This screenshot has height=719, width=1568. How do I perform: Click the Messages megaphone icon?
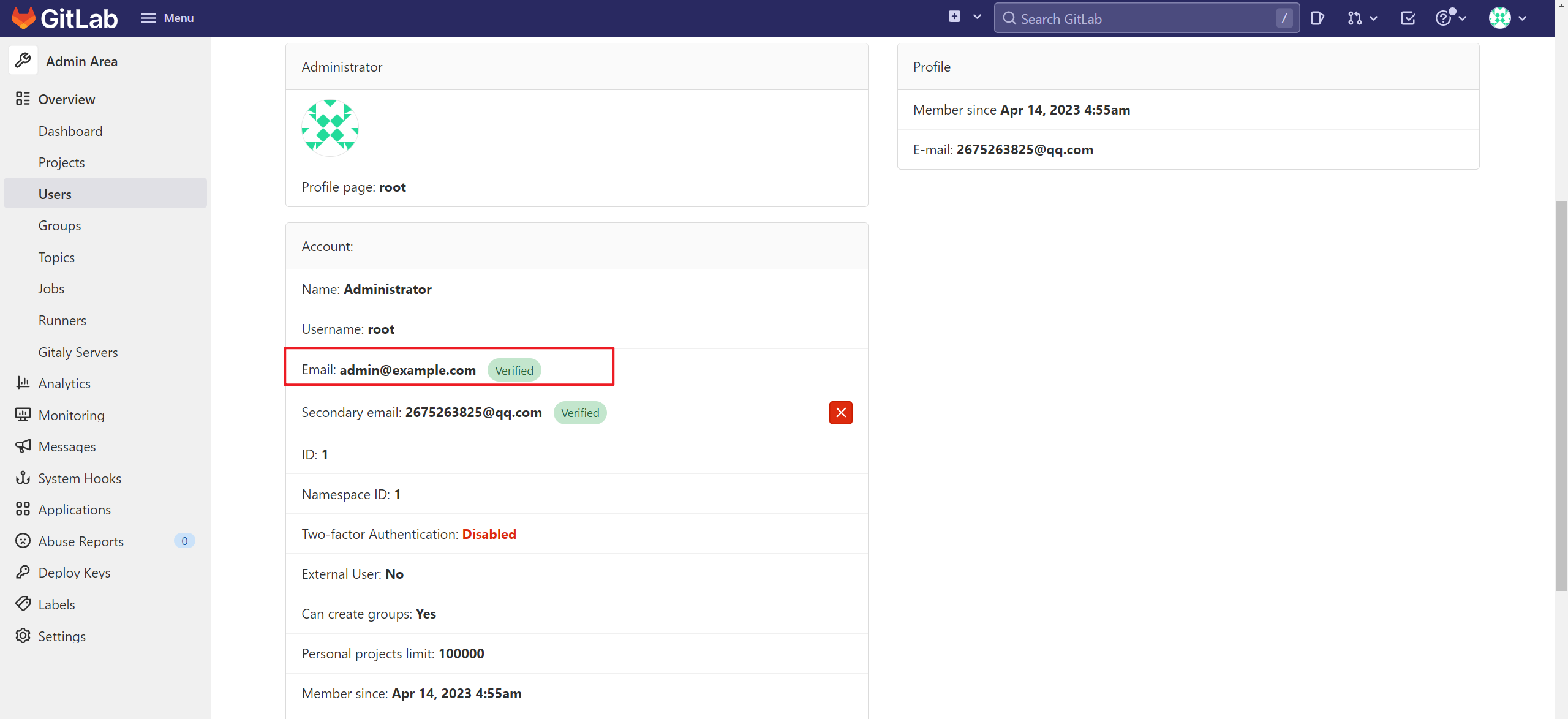tap(23, 446)
